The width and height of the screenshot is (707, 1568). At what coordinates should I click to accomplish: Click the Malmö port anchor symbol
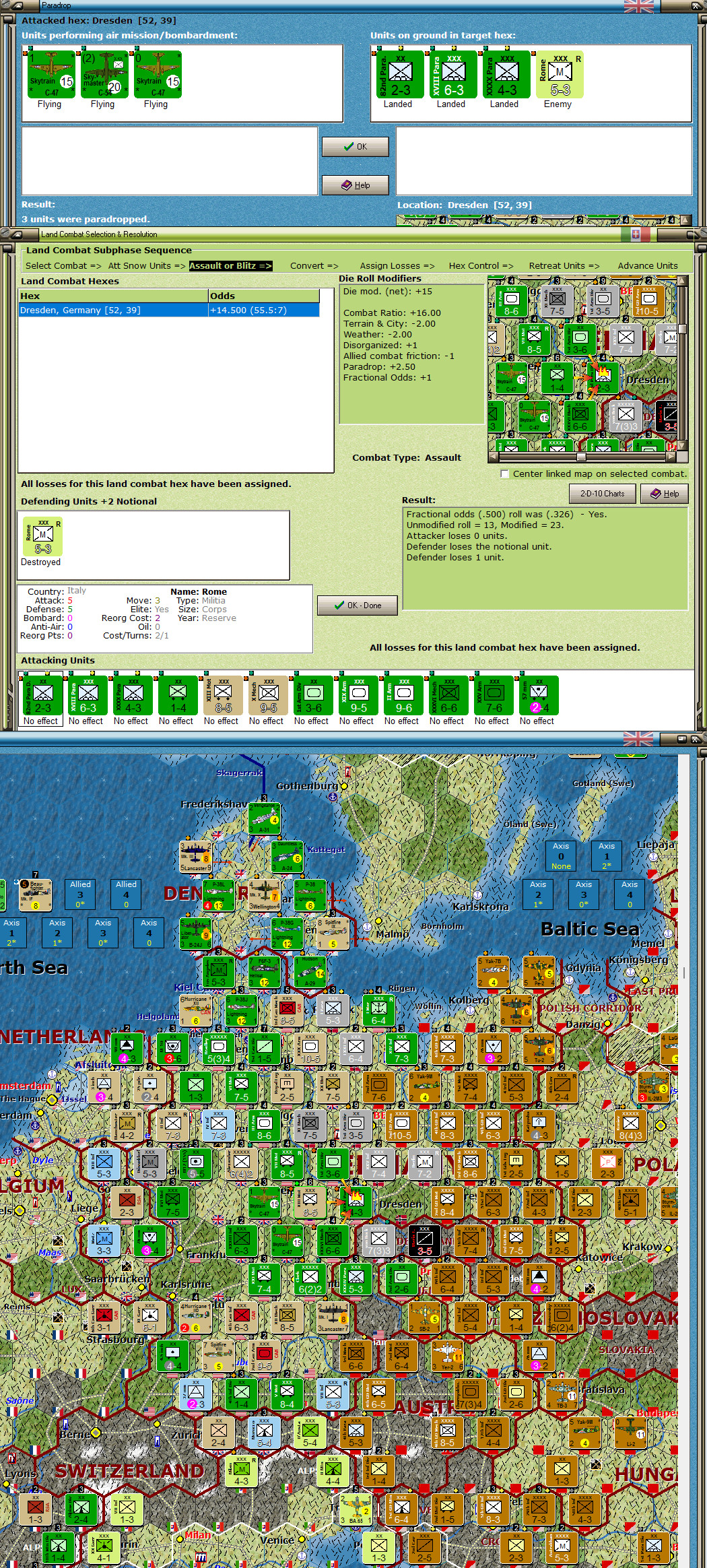tap(367, 927)
